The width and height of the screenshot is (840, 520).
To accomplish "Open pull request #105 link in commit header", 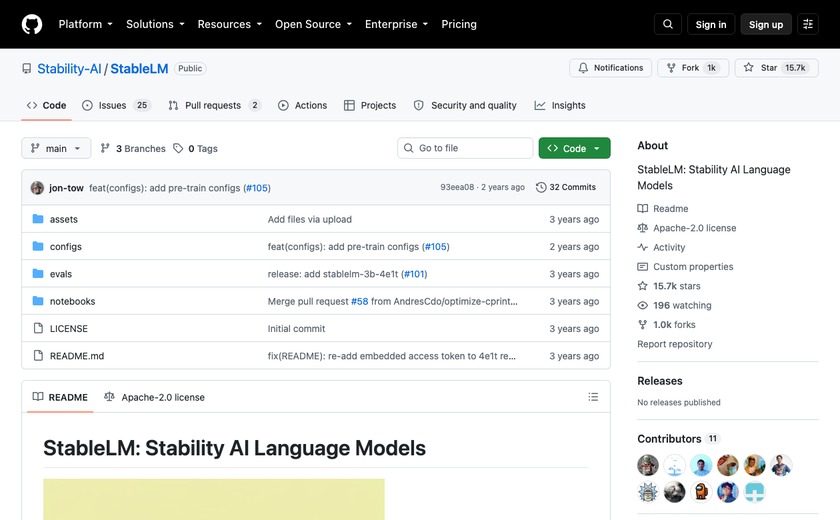I will click(257, 188).
